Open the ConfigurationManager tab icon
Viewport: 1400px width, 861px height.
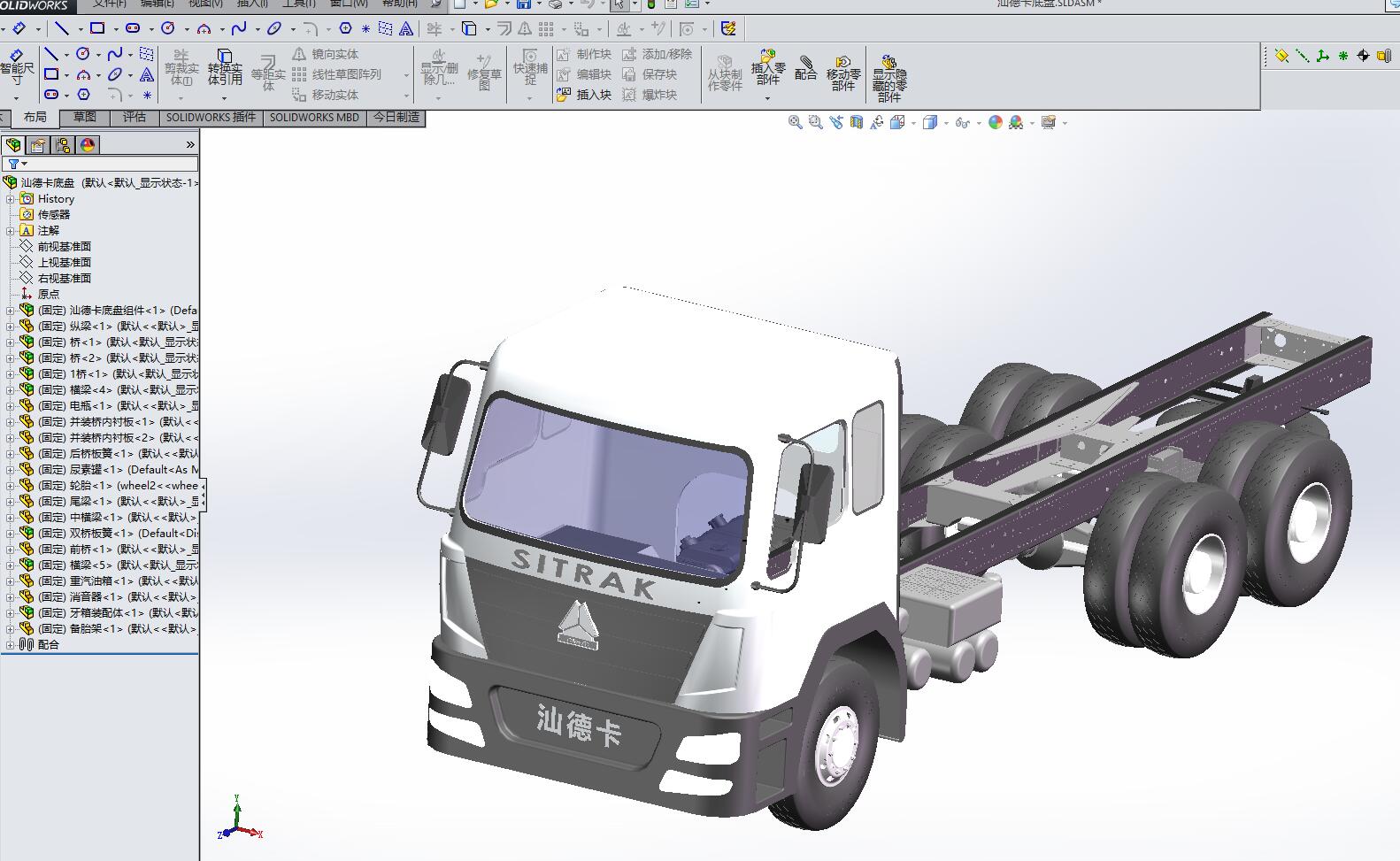[x=63, y=145]
